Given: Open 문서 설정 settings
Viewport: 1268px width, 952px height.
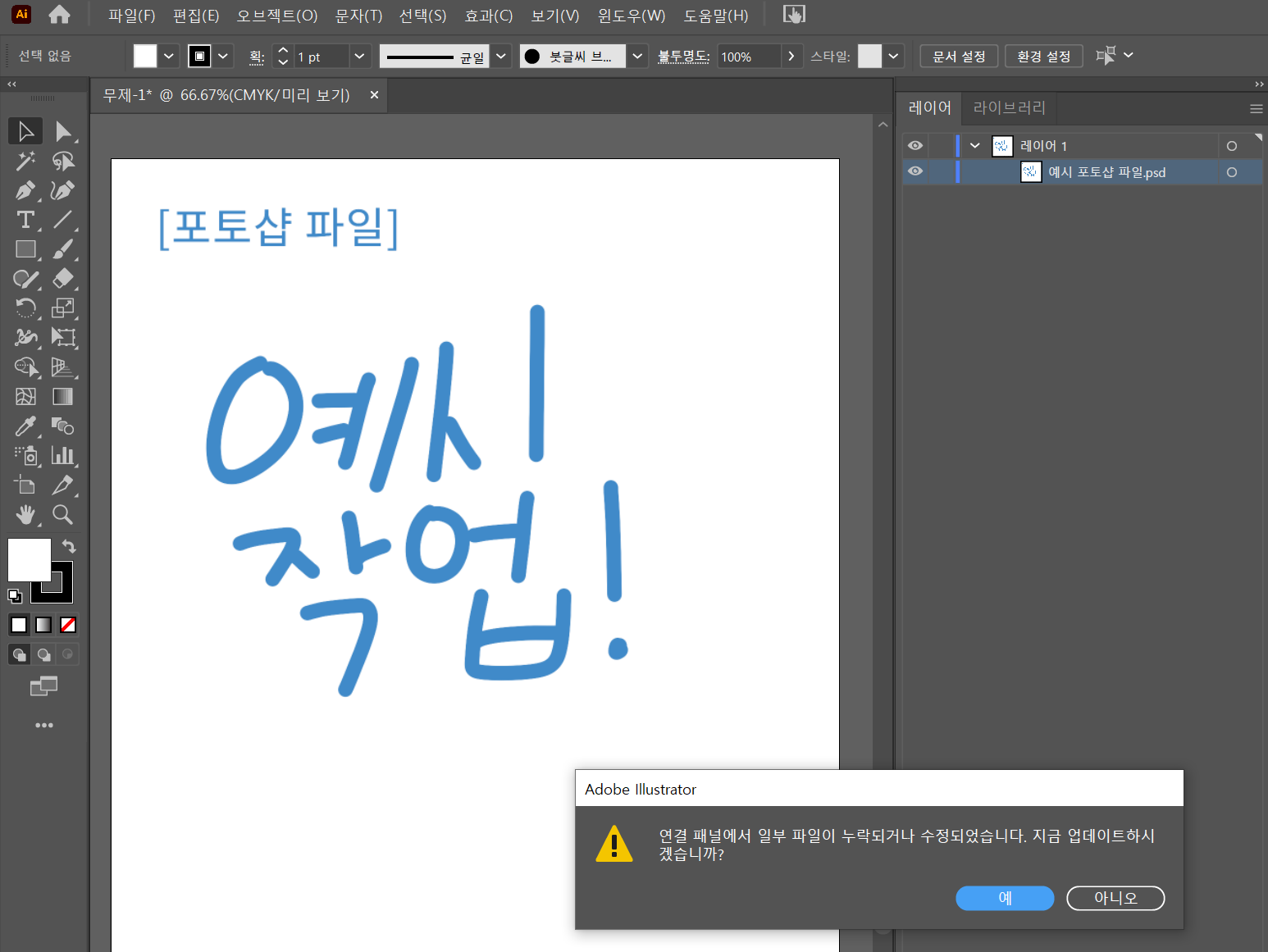Looking at the screenshot, I should tap(959, 56).
